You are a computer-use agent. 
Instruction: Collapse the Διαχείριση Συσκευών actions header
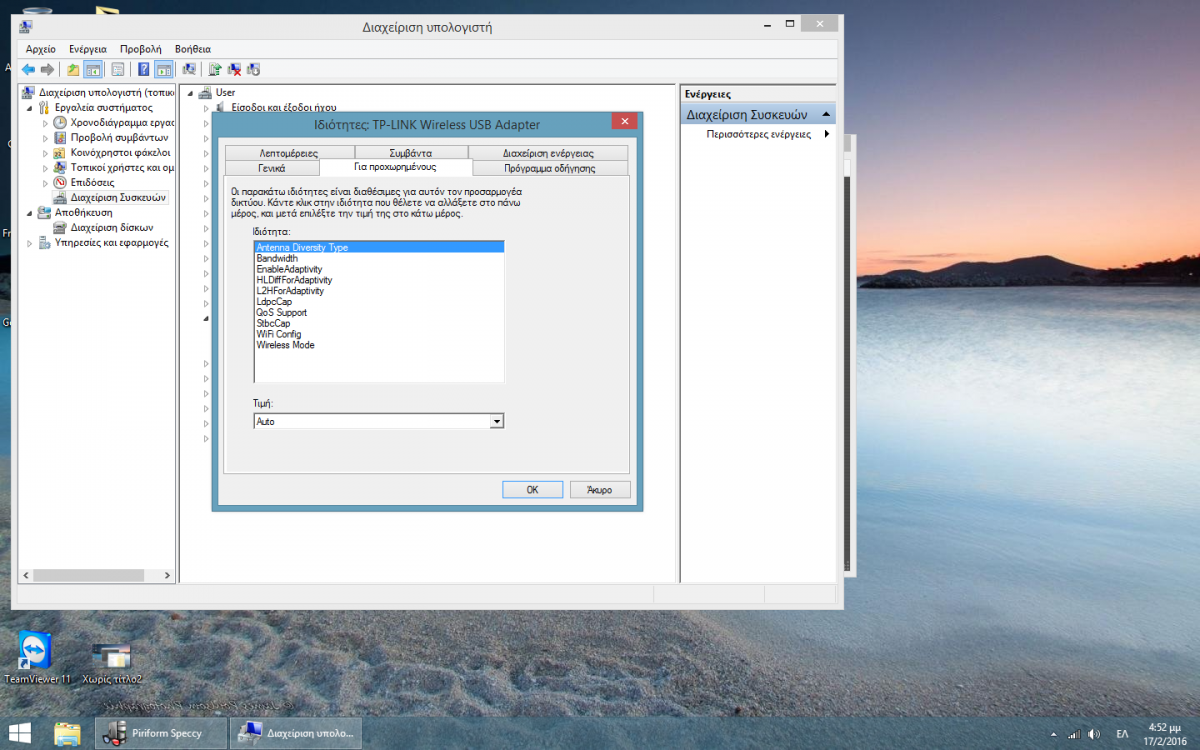(826, 114)
